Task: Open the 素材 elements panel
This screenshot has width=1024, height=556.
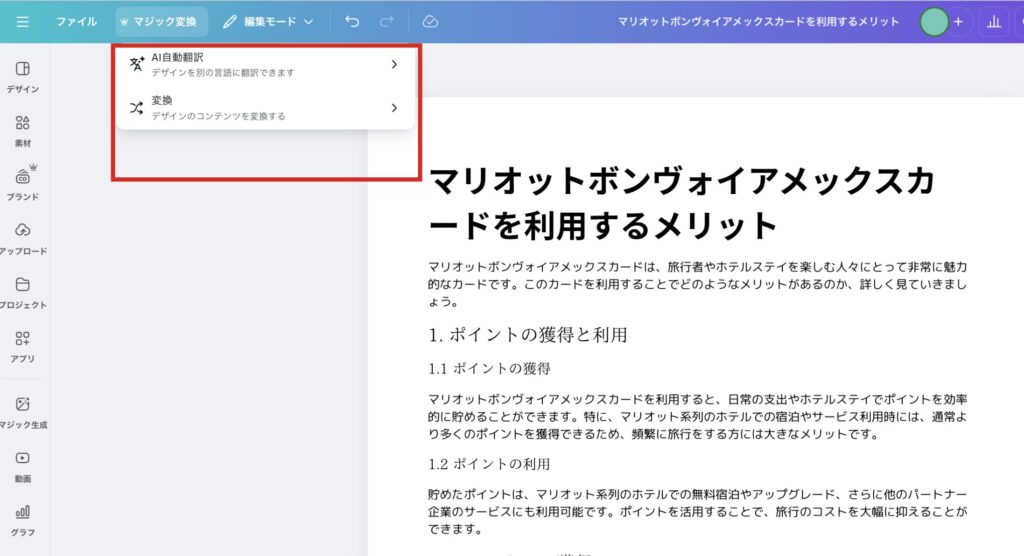Action: pos(23,131)
